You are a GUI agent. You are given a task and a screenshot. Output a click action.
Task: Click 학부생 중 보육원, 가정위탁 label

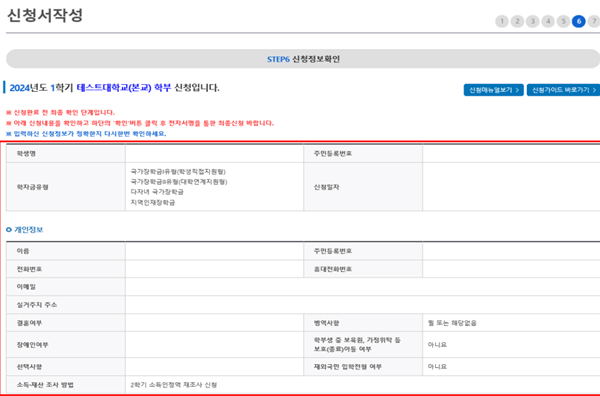coord(363,345)
